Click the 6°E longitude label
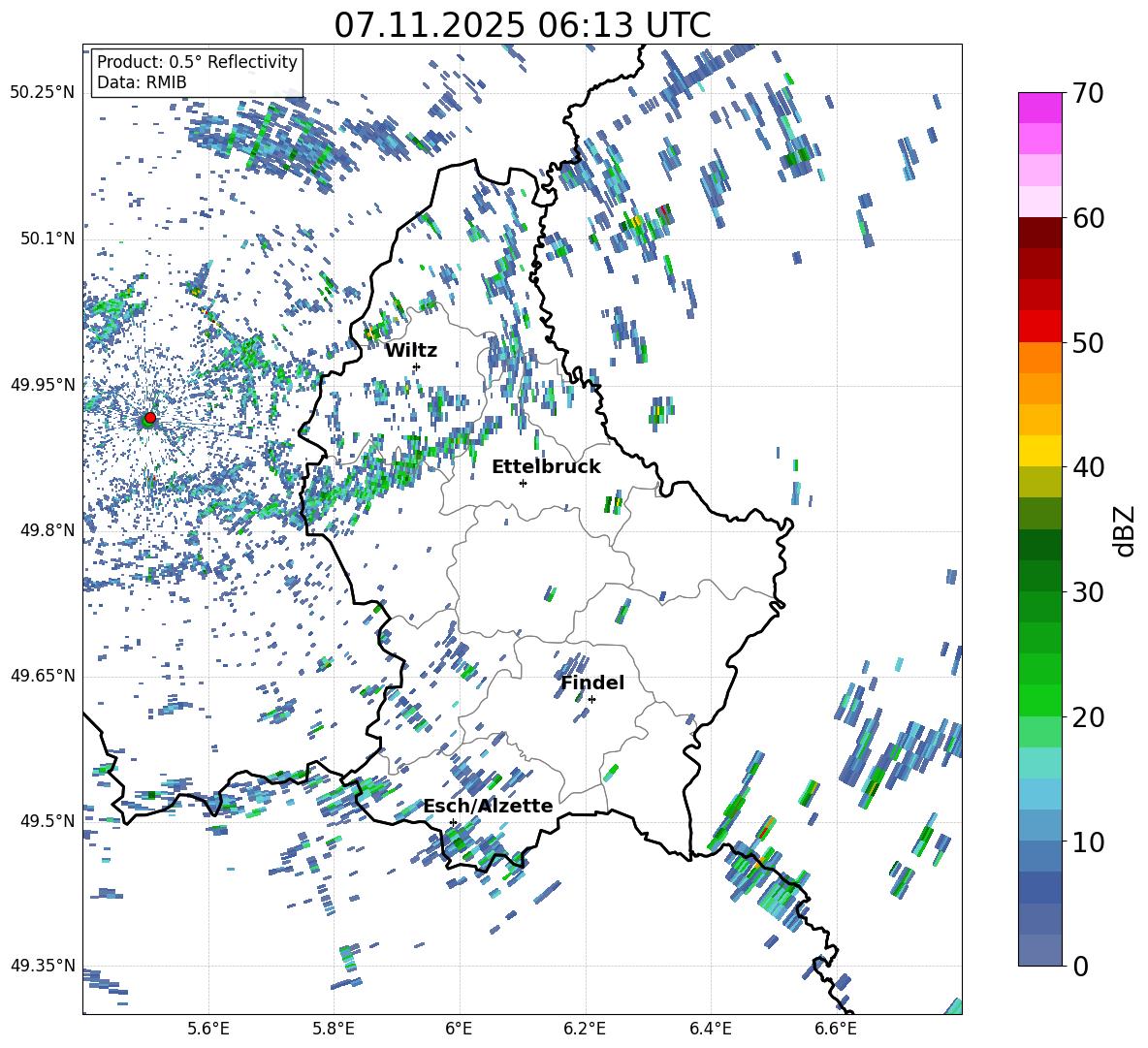This screenshot has width=1148, height=1048. [460, 1029]
